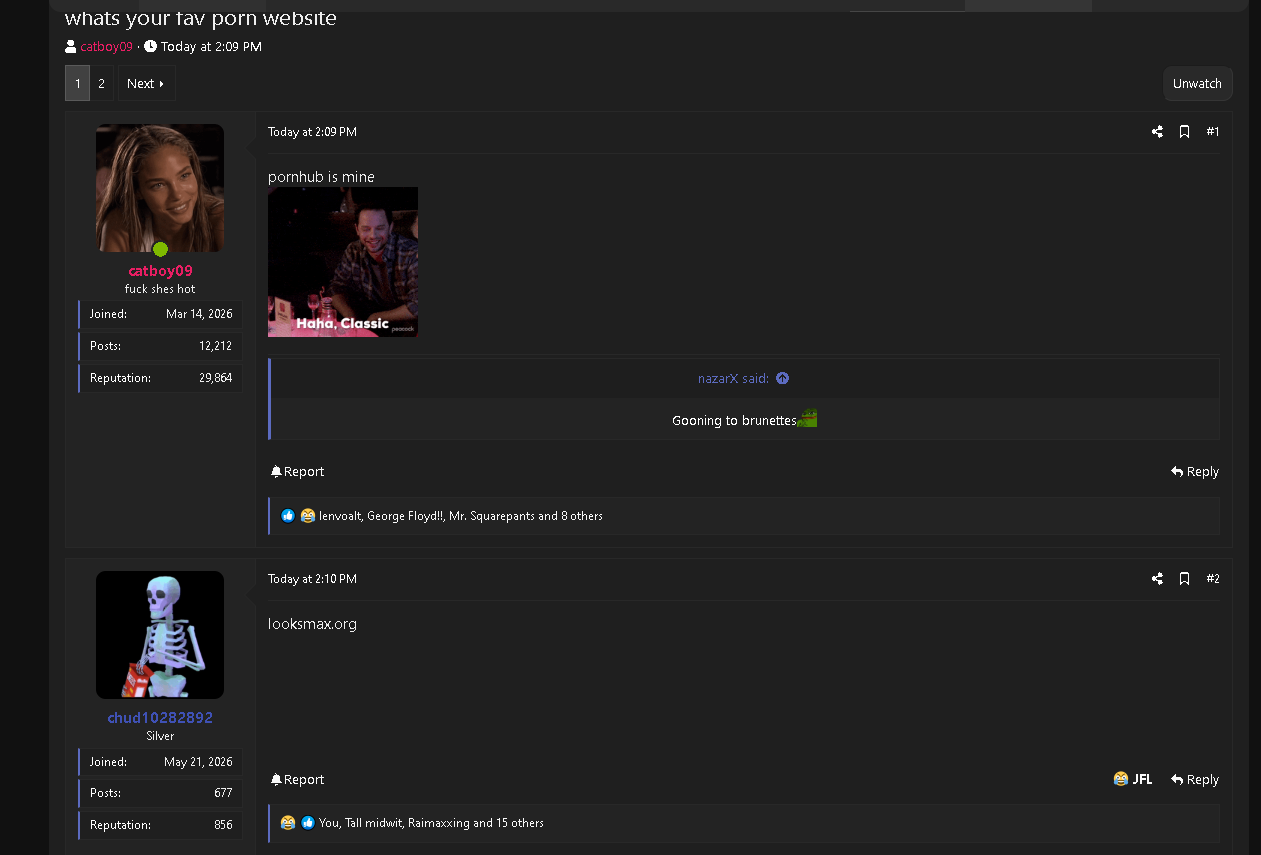Unwatch this thread
The height and width of the screenshot is (855, 1261).
click(1197, 84)
